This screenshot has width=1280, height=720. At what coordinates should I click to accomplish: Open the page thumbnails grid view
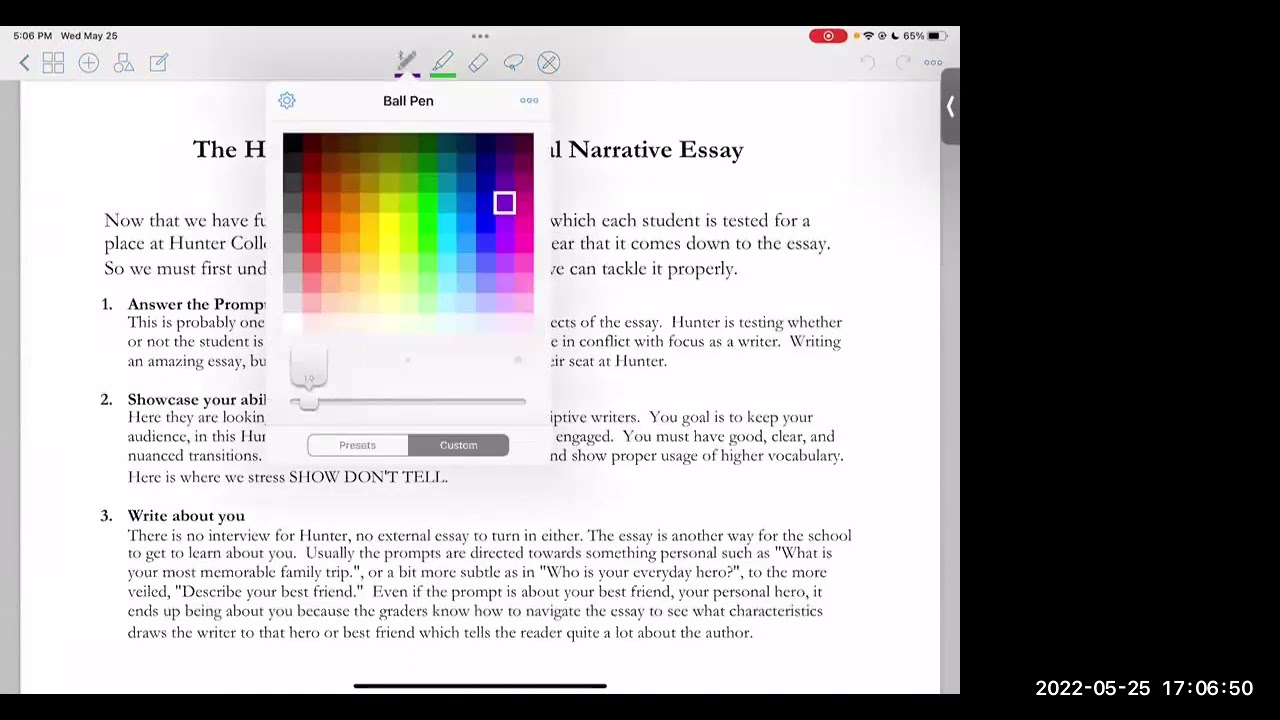click(54, 63)
